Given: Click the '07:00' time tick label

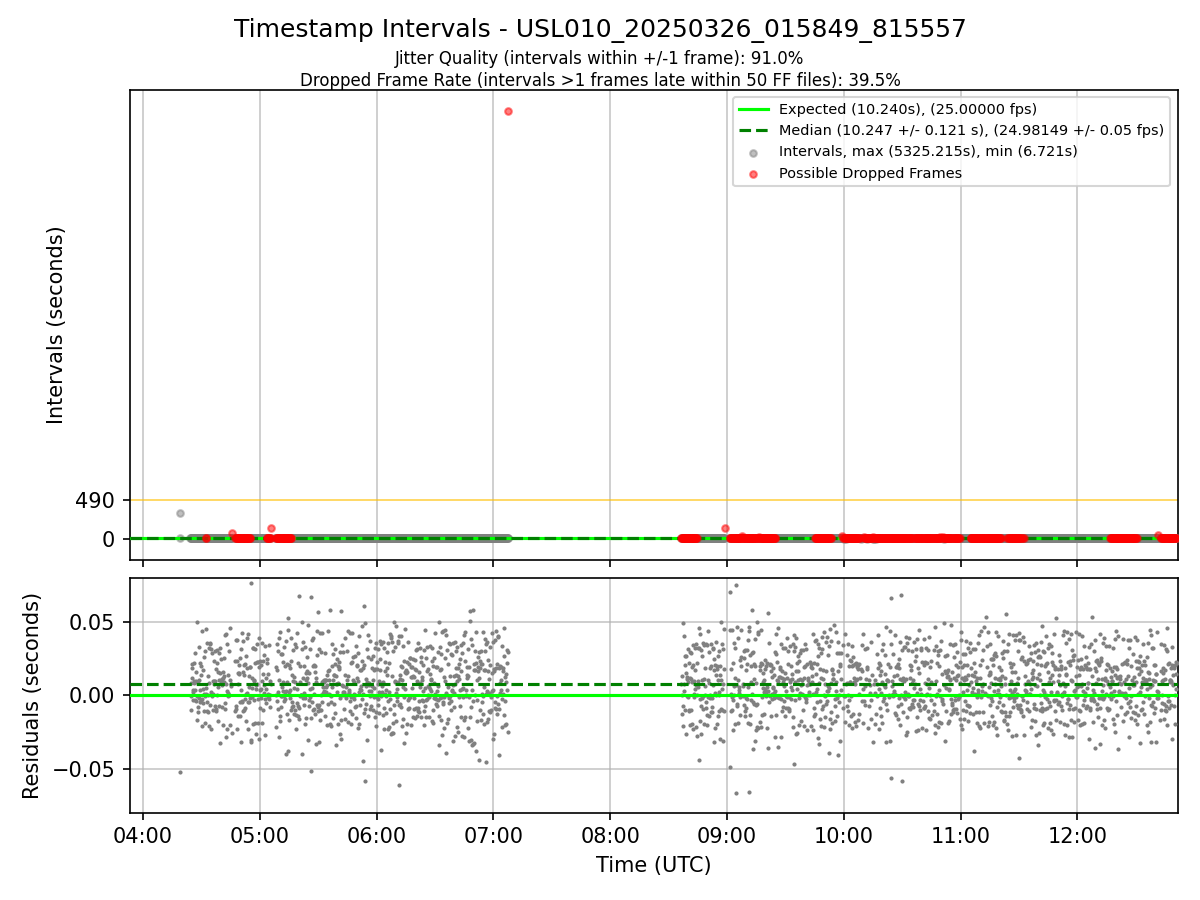Looking at the screenshot, I should pyautogui.click(x=493, y=834).
